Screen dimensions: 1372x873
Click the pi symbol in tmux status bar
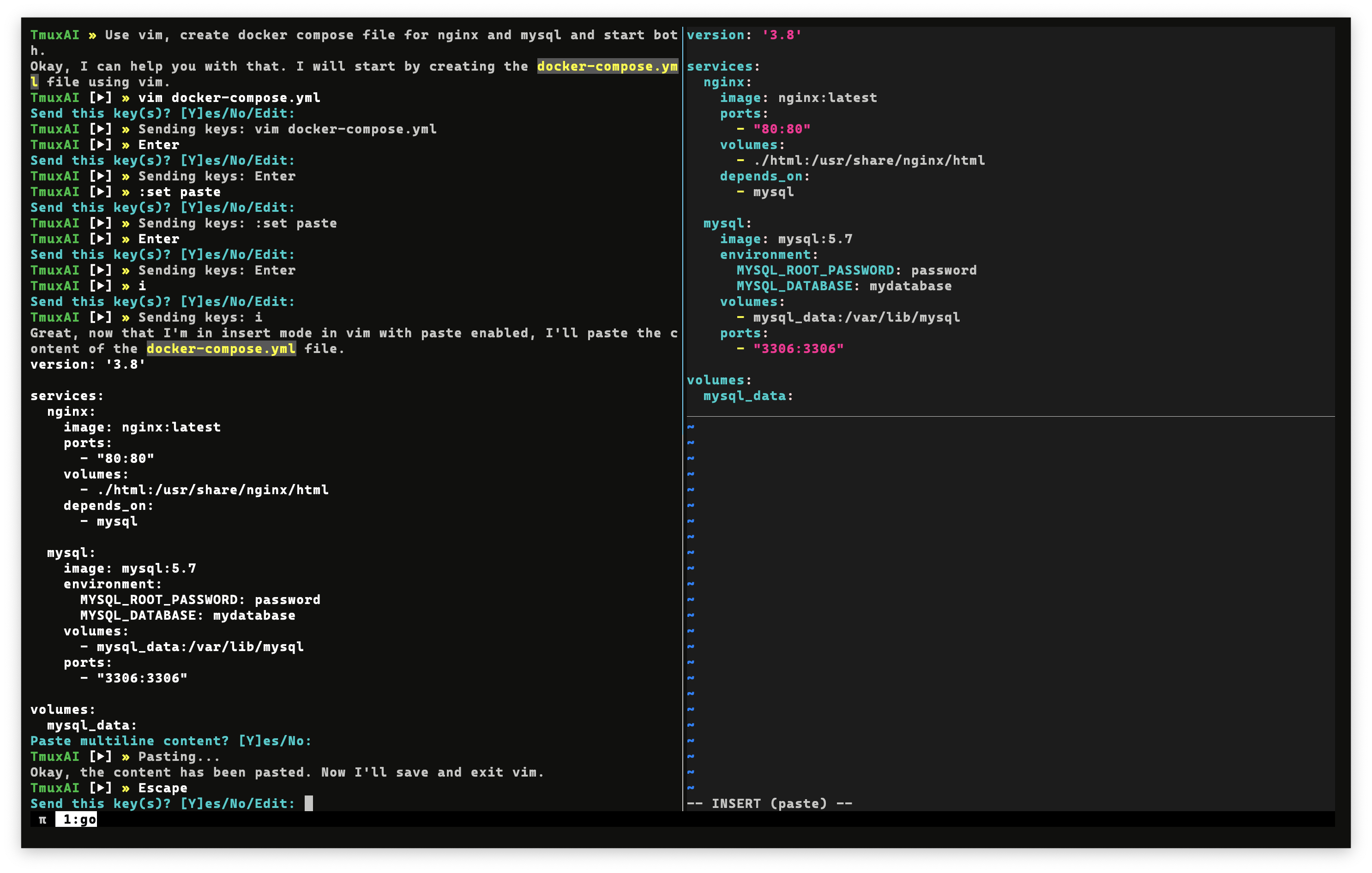(x=42, y=819)
